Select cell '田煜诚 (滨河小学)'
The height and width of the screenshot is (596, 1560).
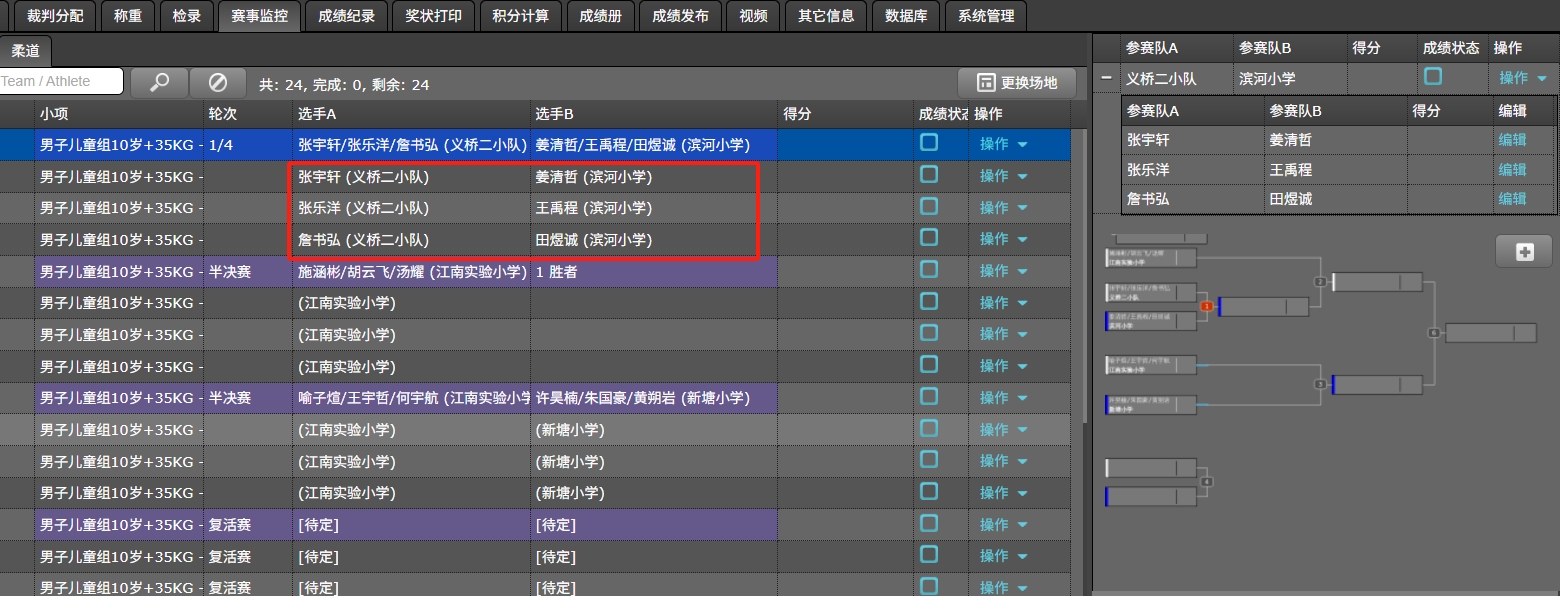pos(655,240)
